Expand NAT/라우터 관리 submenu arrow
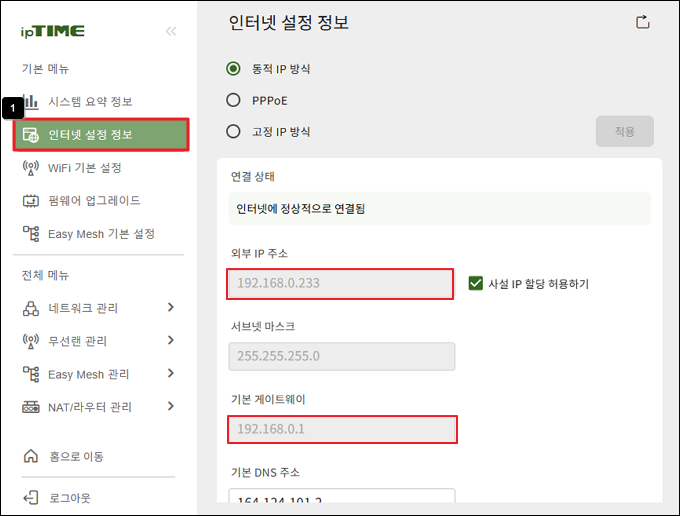The height and width of the screenshot is (516, 680). [x=171, y=406]
